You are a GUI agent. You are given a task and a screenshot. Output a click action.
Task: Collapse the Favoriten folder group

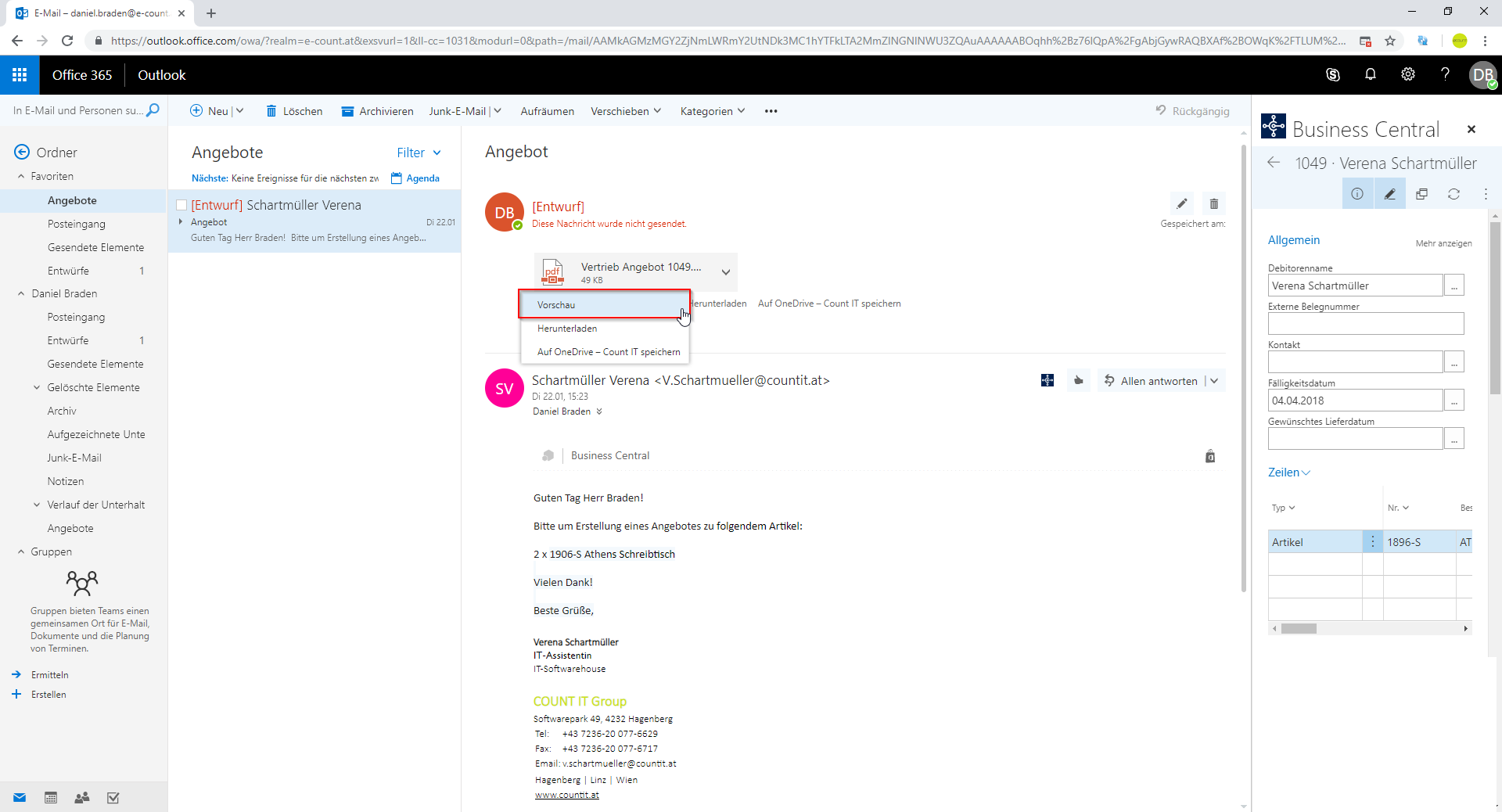(x=21, y=177)
